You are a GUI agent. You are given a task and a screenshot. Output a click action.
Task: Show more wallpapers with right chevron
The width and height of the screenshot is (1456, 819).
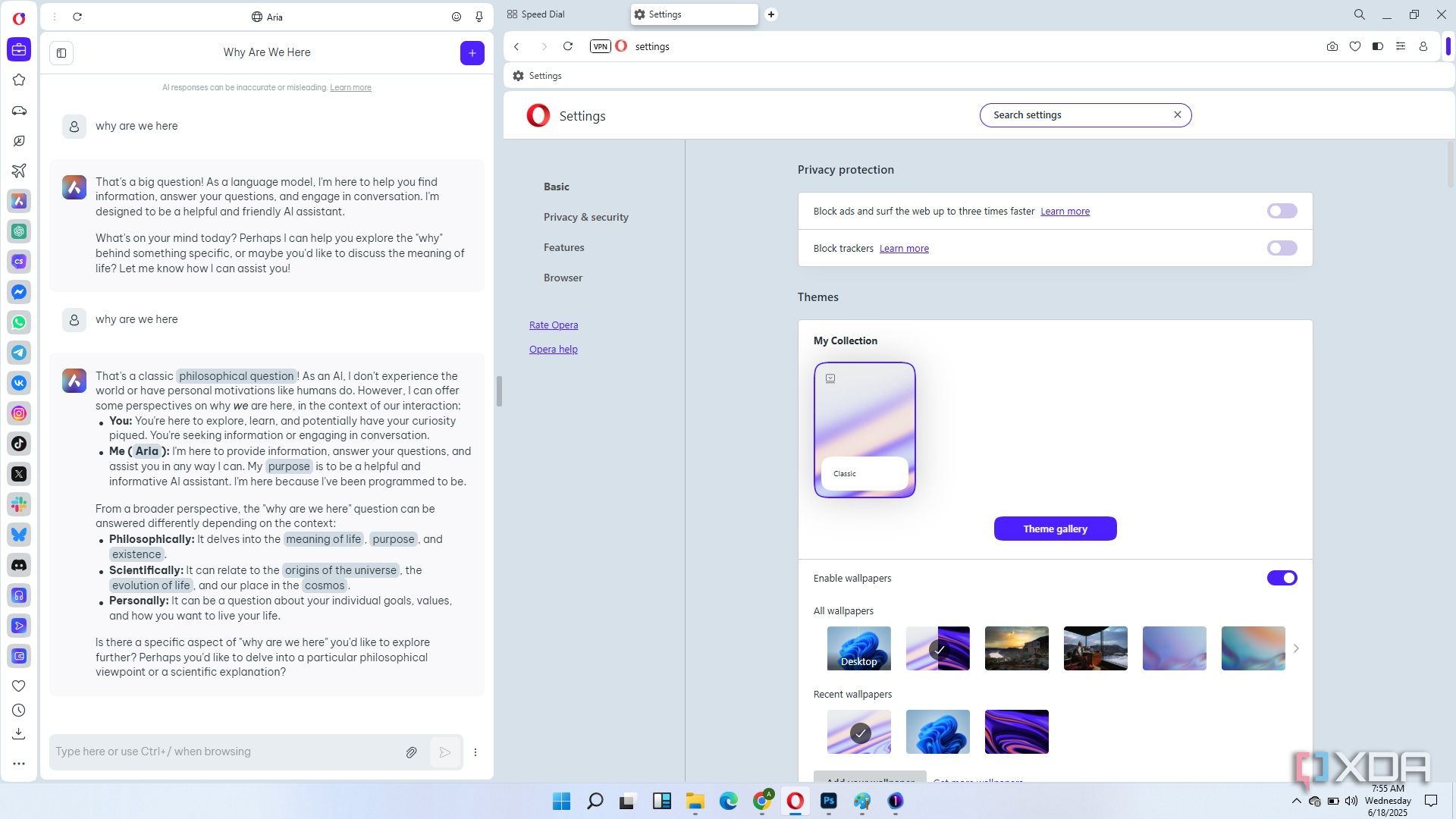pyautogui.click(x=1296, y=648)
